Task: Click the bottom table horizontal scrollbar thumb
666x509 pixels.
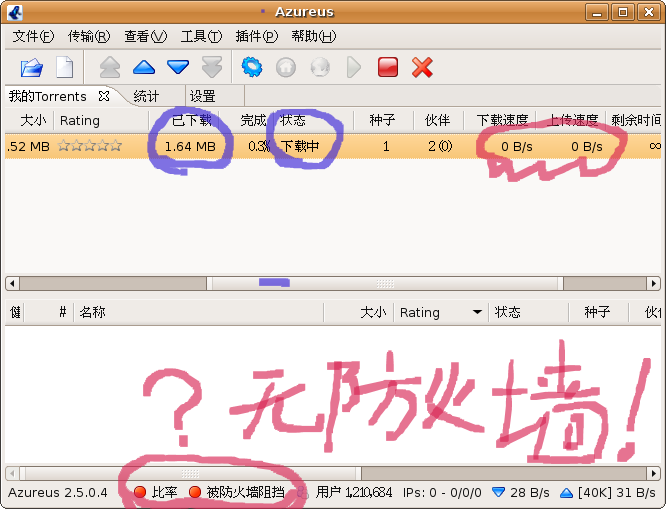Action: pyautogui.click(x=190, y=473)
